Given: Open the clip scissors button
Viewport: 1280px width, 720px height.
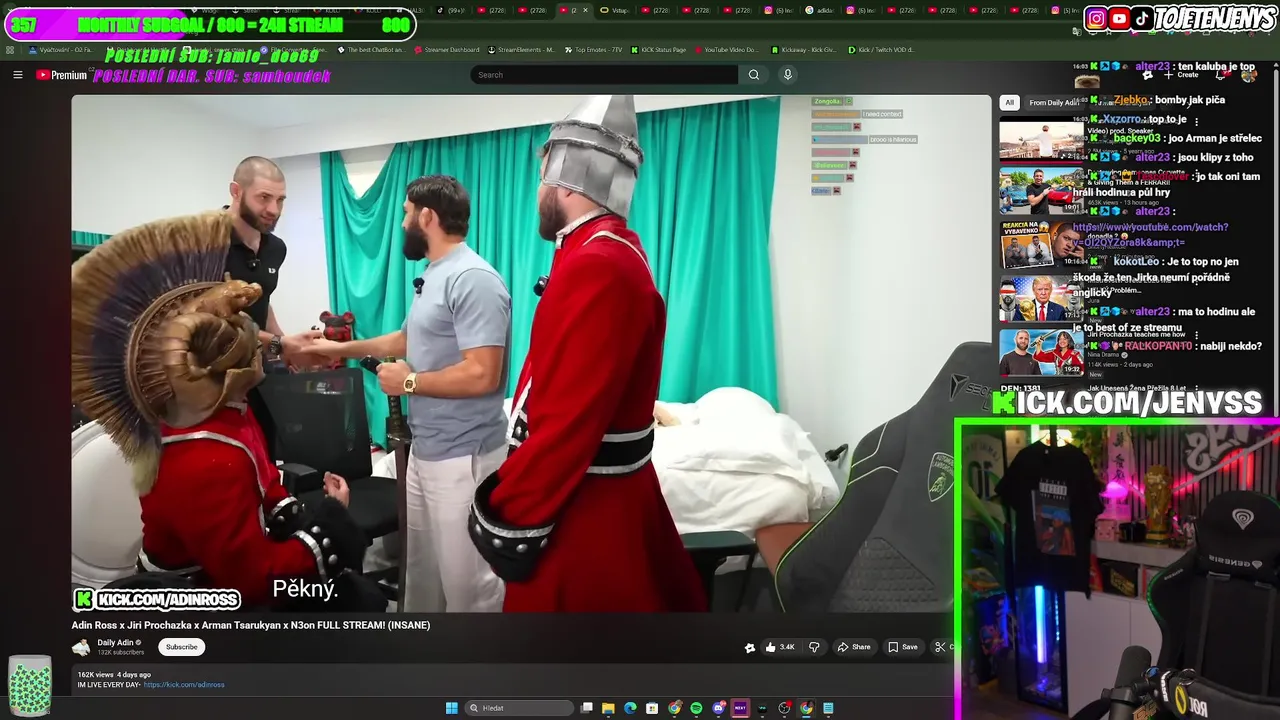Looking at the screenshot, I should (x=940, y=647).
